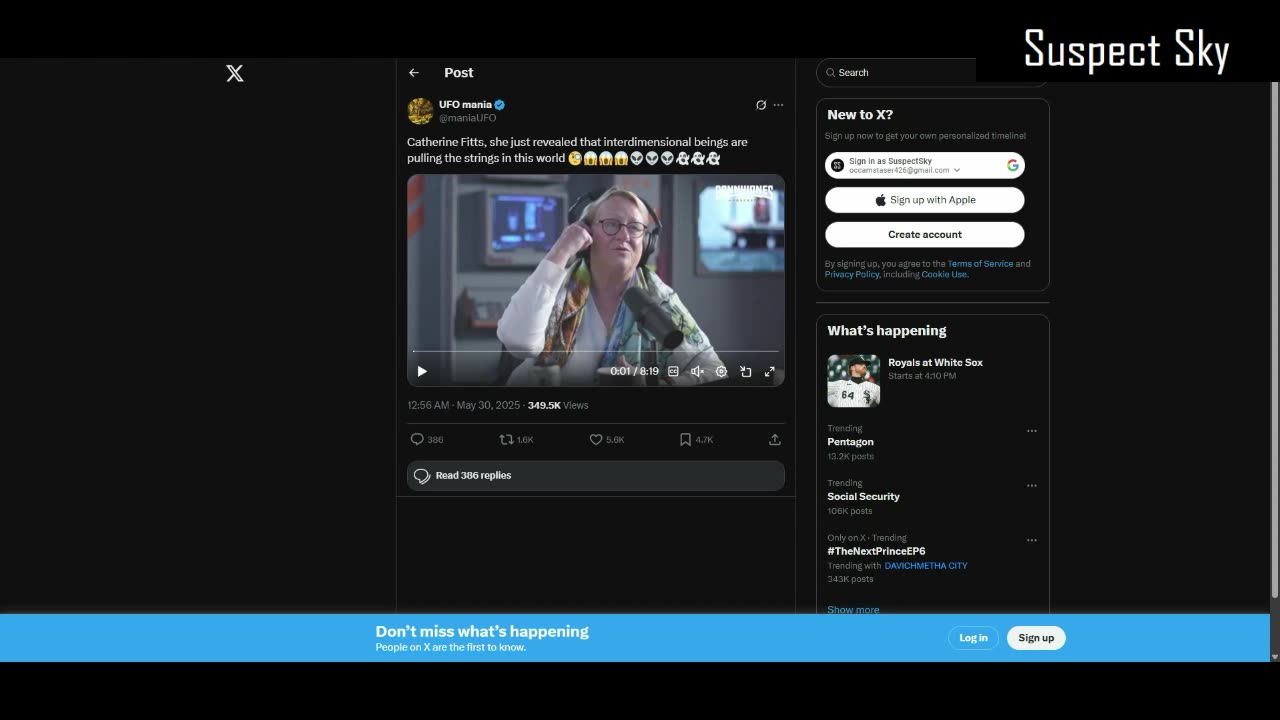Open the Cookie Use link
Screen dimensions: 1280x720
pyautogui.click(x=944, y=274)
